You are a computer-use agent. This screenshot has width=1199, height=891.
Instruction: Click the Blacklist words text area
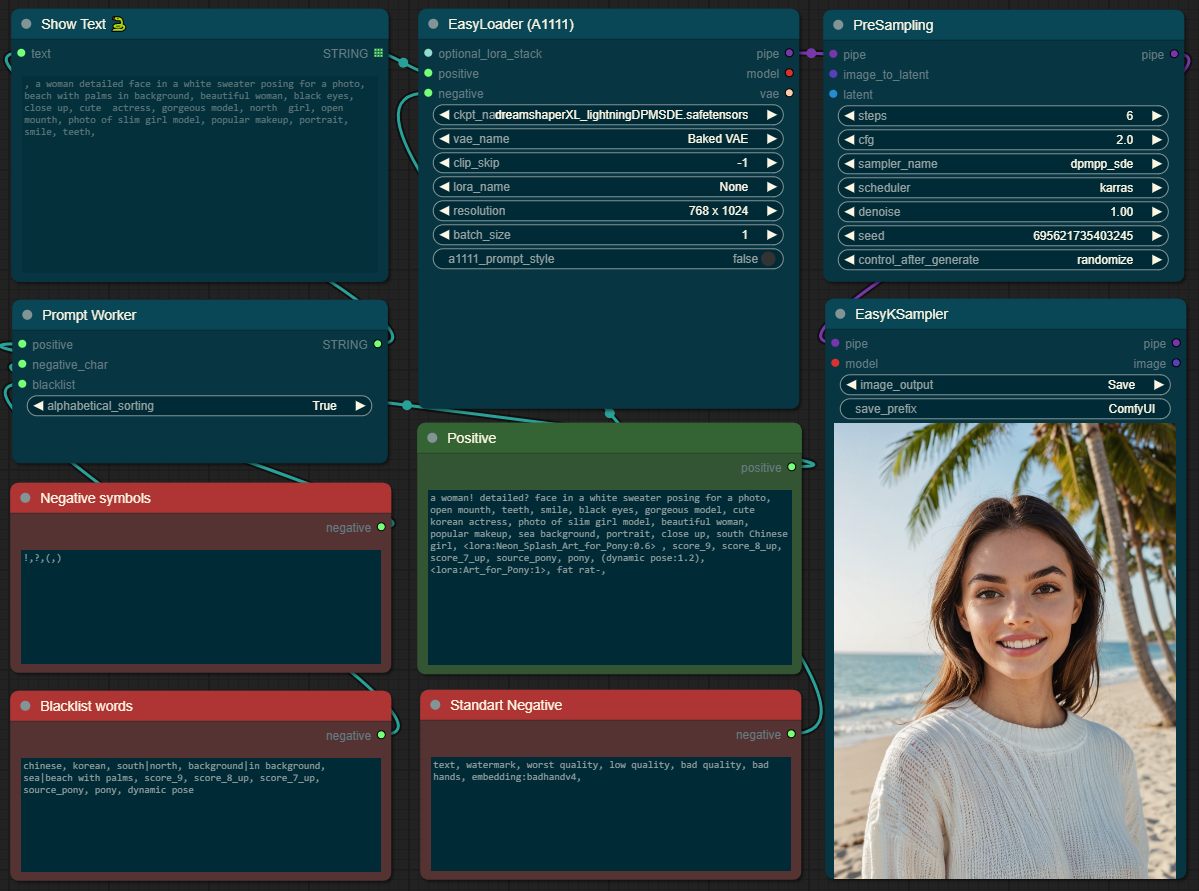coord(200,815)
